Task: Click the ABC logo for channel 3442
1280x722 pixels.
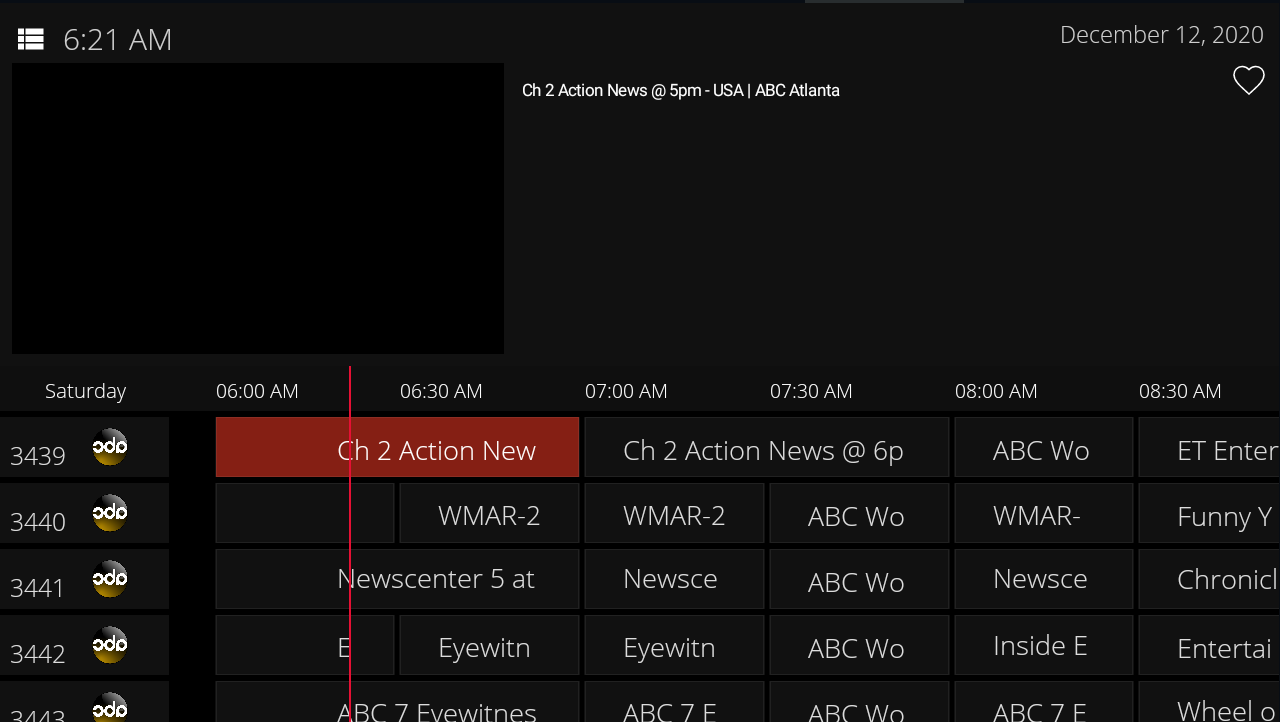Action: tap(110, 645)
